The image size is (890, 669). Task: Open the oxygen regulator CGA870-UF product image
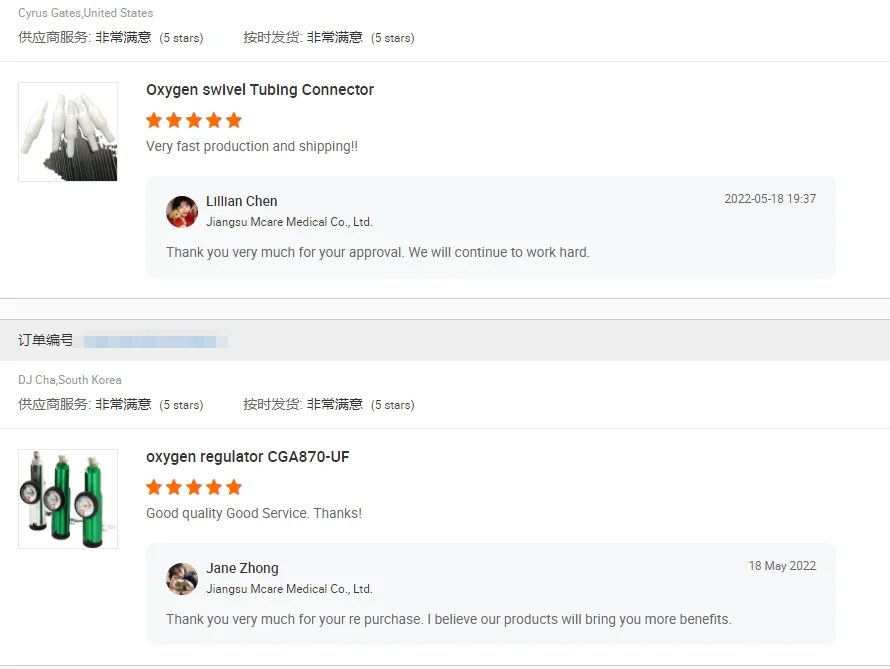coord(68,499)
